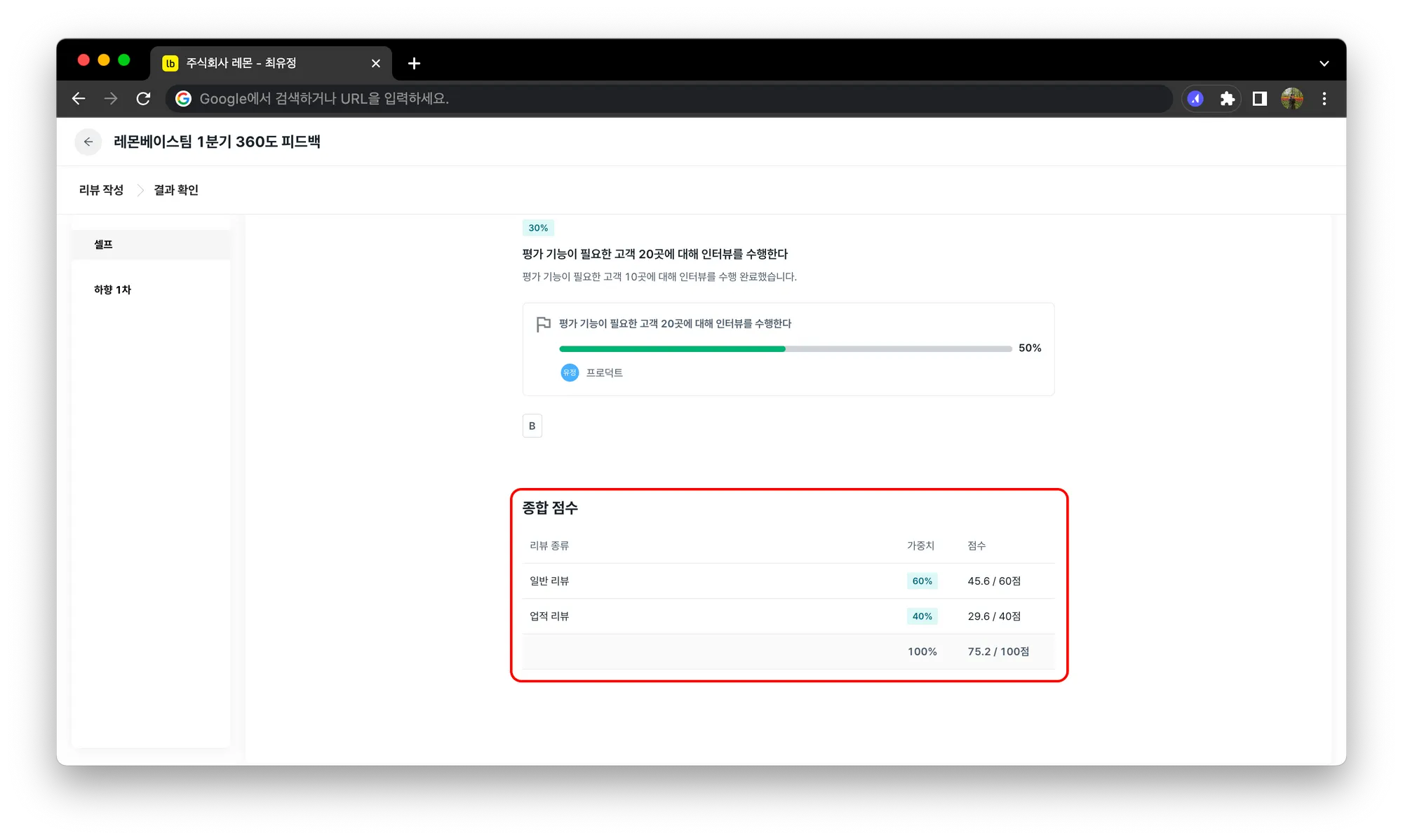
Task: Click the 29.6 / 40점 score
Action: pos(994,616)
